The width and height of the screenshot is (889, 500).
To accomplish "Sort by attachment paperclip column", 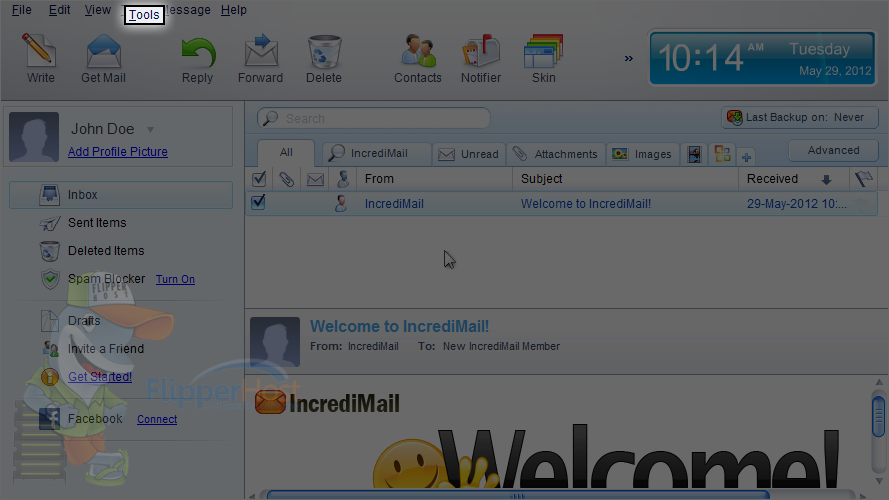I will coord(286,179).
